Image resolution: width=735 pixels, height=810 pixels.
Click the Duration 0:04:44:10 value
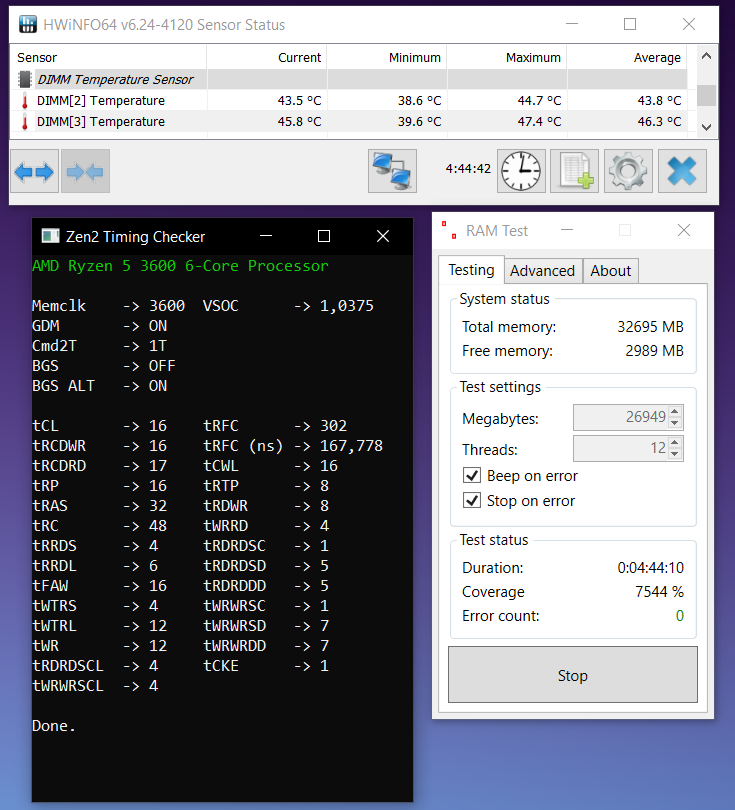pos(650,568)
